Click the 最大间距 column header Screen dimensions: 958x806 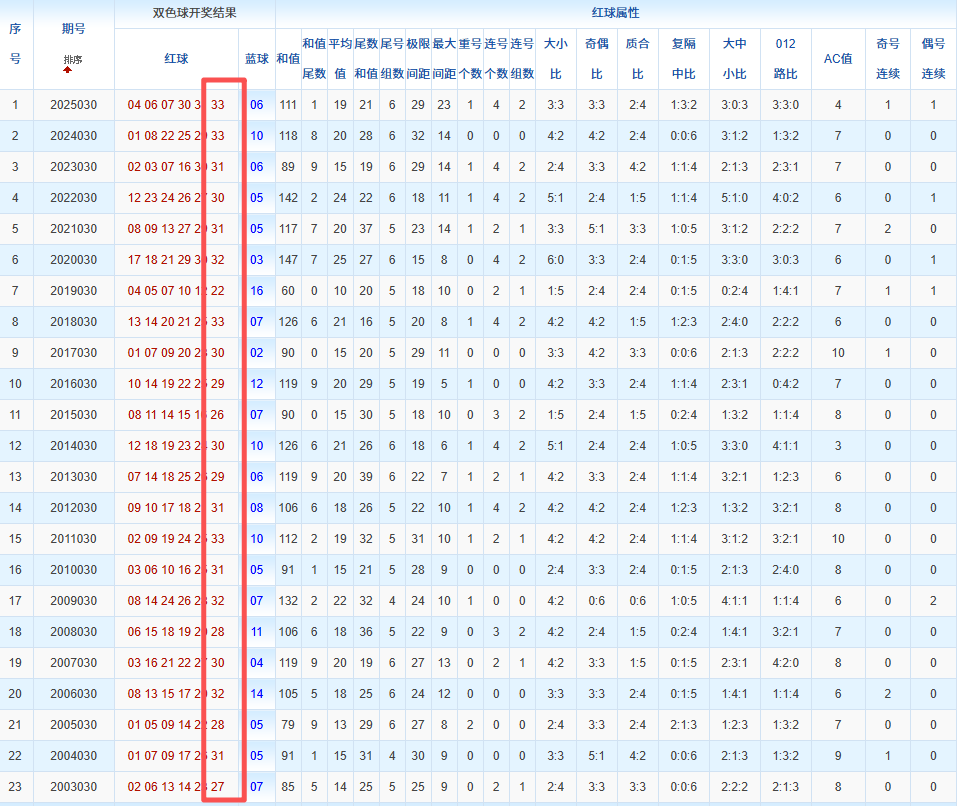pos(444,59)
